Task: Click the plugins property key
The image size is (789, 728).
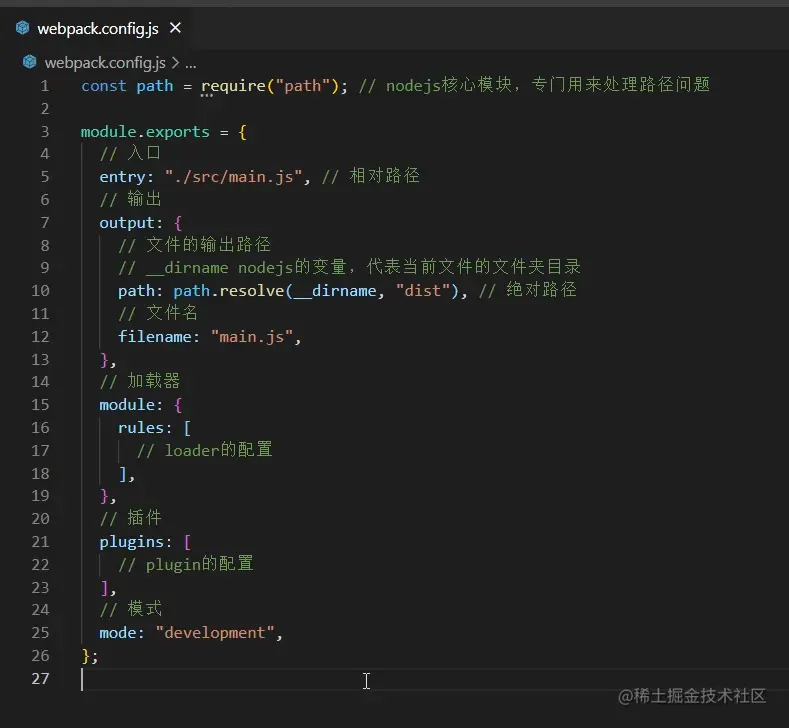Action: (131, 542)
